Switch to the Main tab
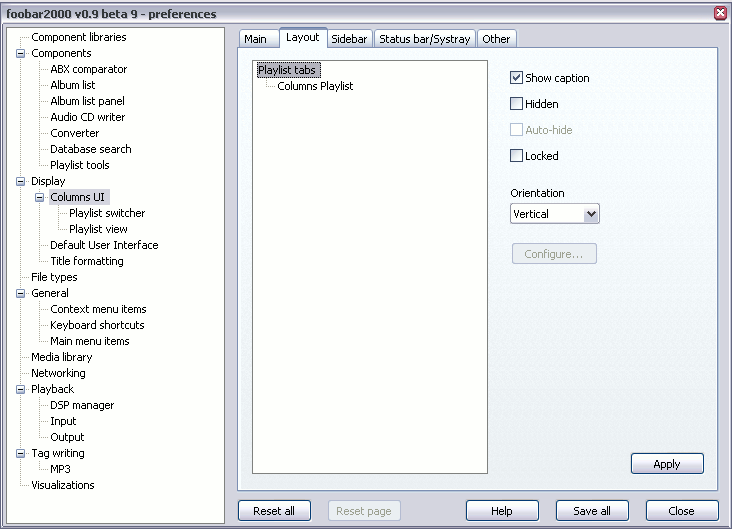 click(x=255, y=39)
